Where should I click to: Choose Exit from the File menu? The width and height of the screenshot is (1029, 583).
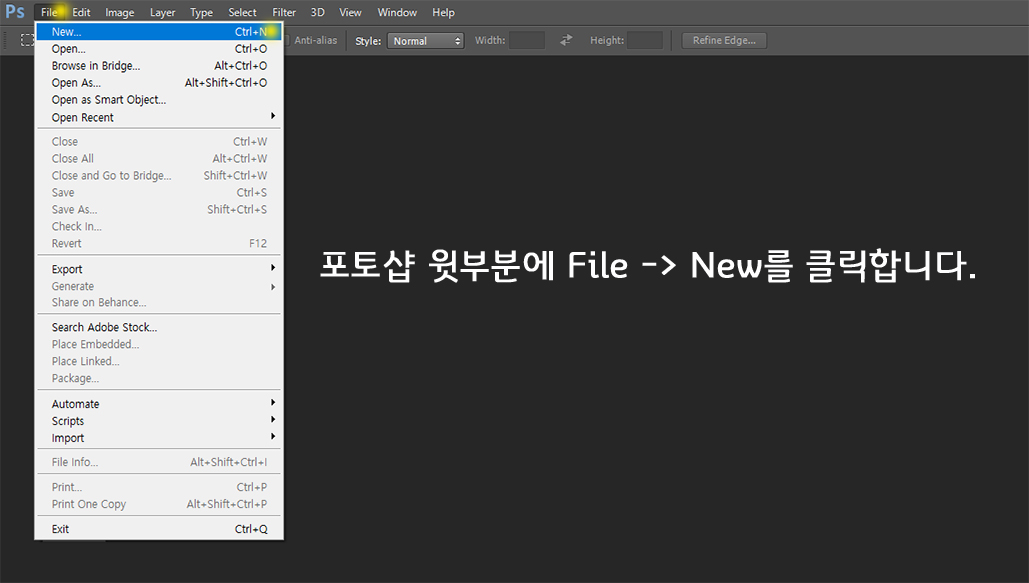(x=159, y=529)
